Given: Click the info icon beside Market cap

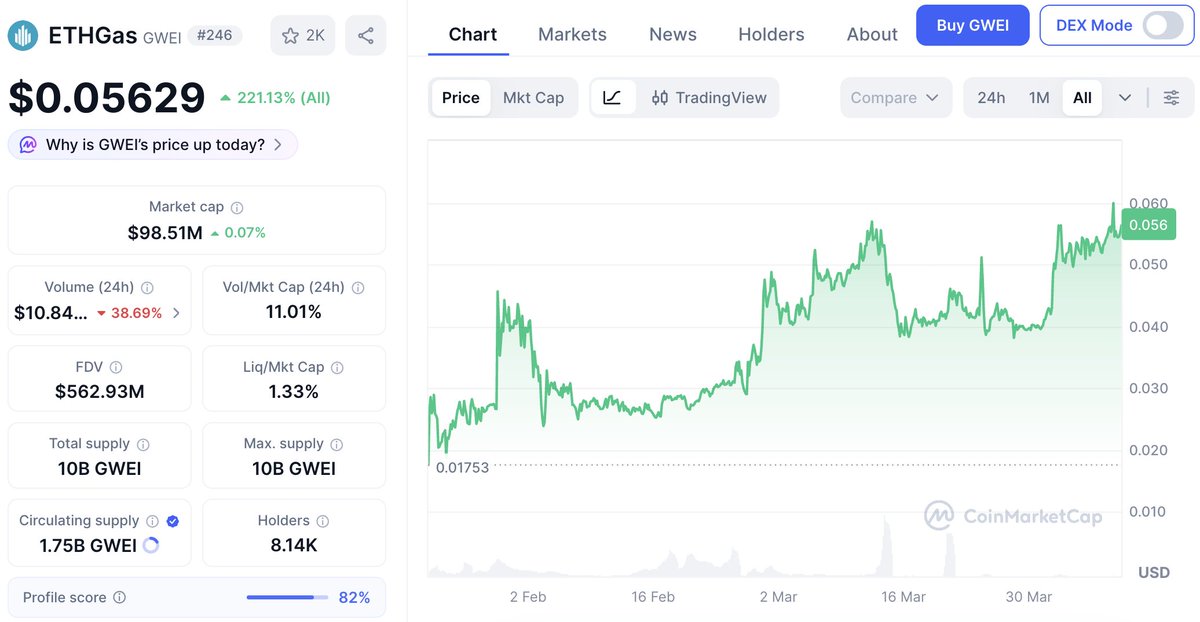Looking at the screenshot, I should click(237, 208).
